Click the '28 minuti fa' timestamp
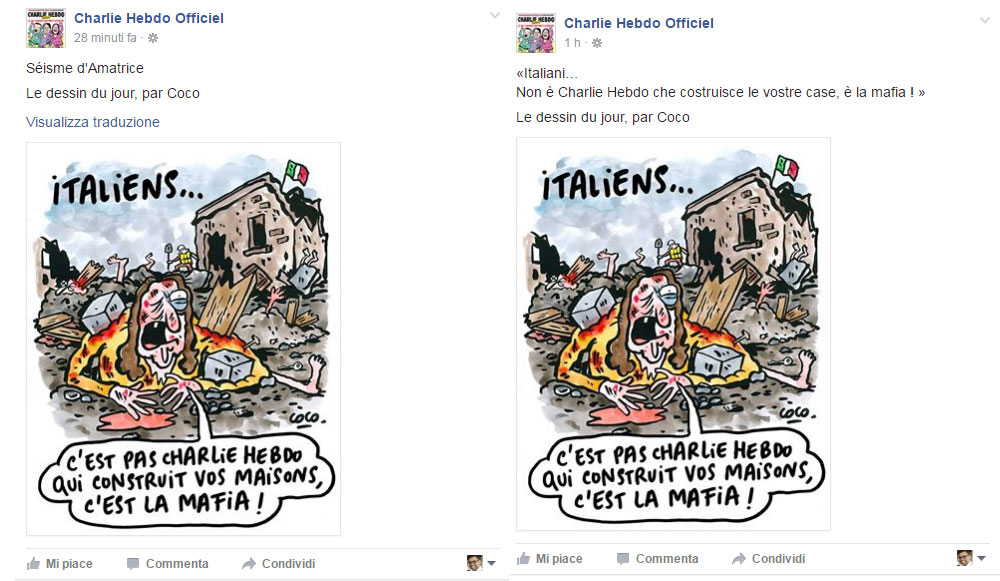The width and height of the screenshot is (1000, 581). click(x=105, y=38)
